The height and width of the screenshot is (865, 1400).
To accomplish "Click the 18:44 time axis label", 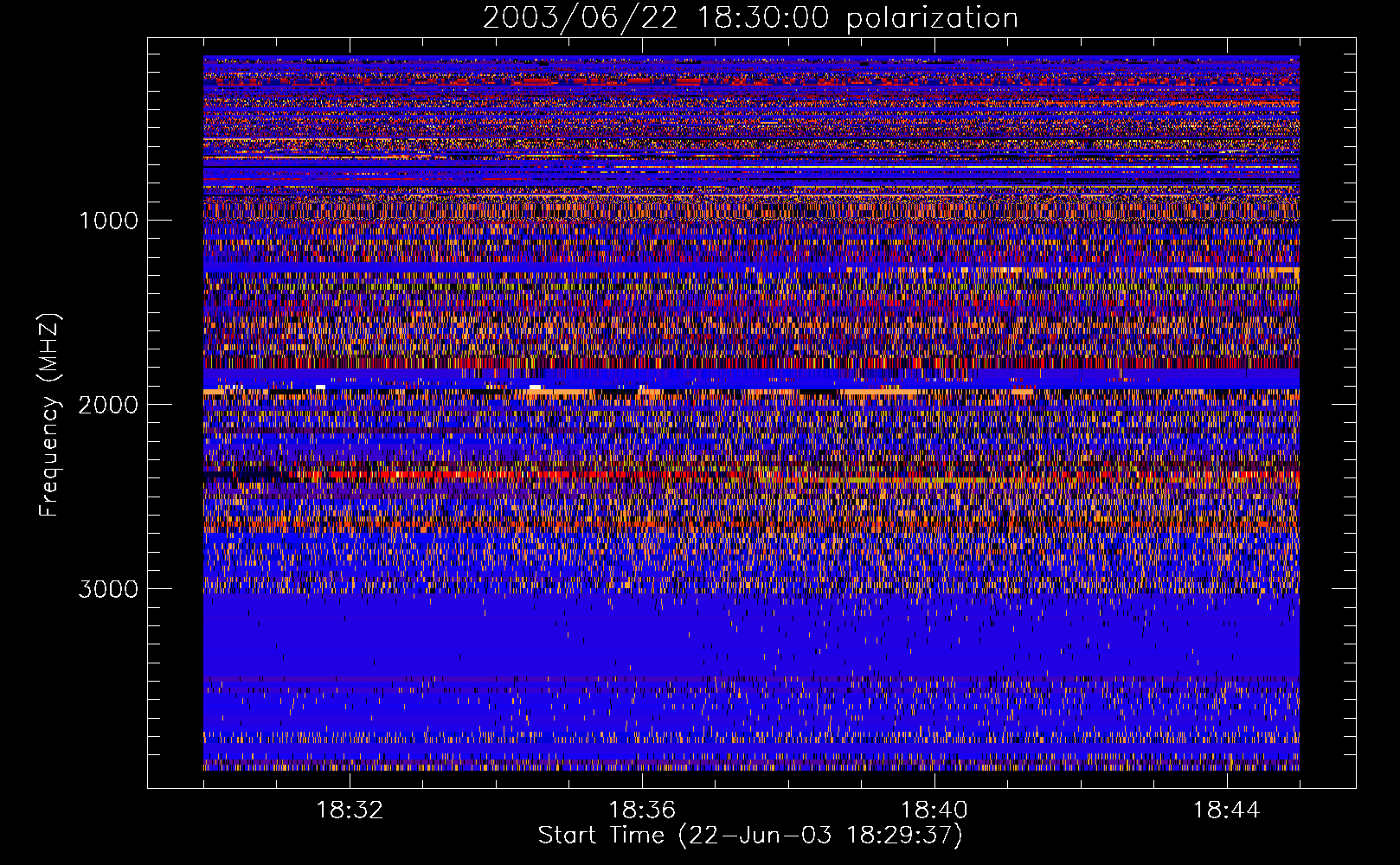I will click(1226, 811).
